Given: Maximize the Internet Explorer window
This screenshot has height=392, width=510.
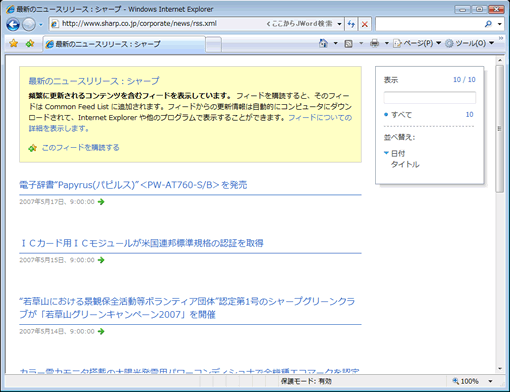Looking at the screenshot, I should [x=479, y=9].
